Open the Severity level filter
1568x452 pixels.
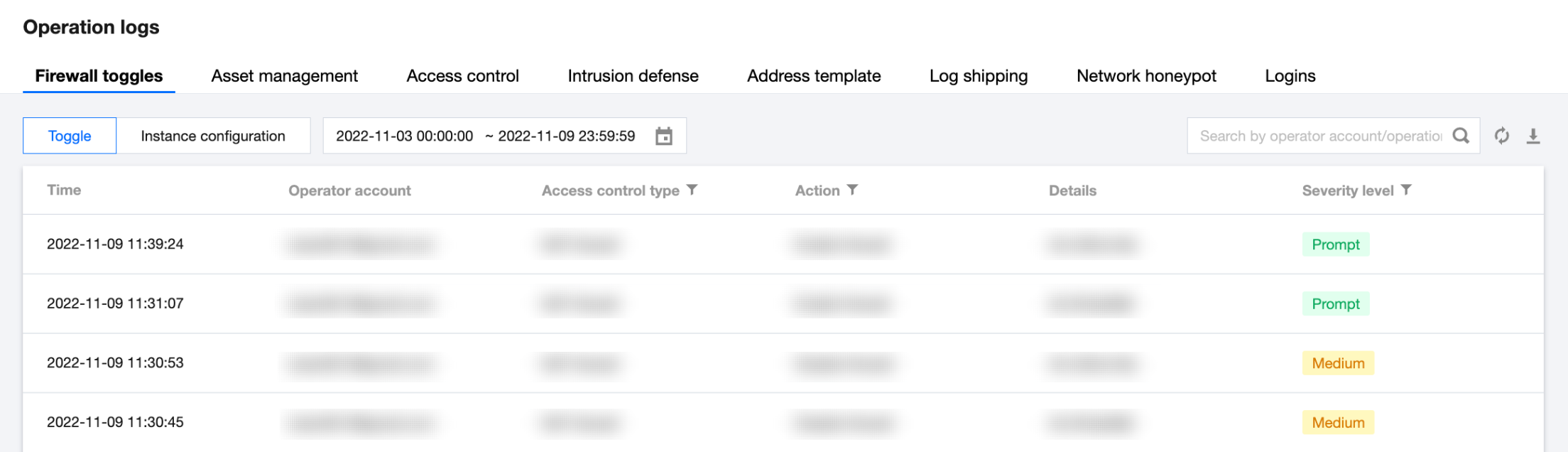(x=1406, y=190)
